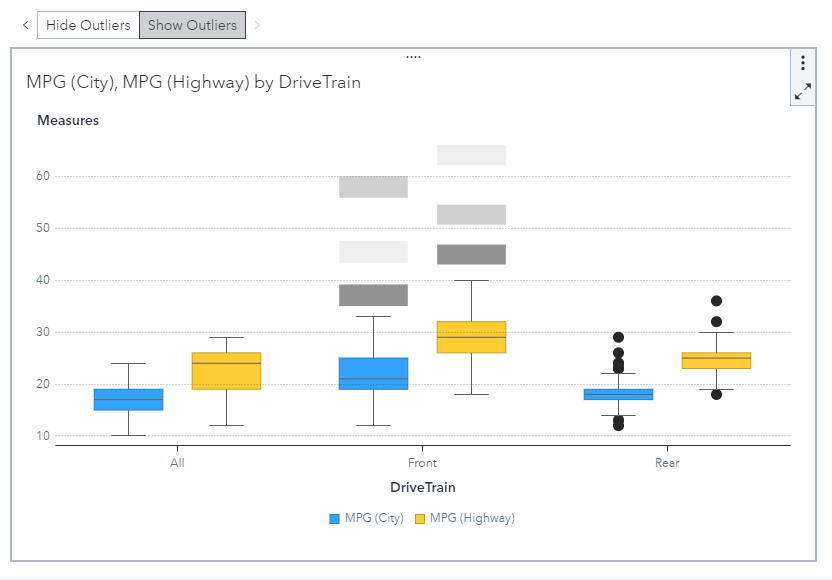Maximize the chart with expand arrows icon
832x580 pixels.
(x=803, y=92)
